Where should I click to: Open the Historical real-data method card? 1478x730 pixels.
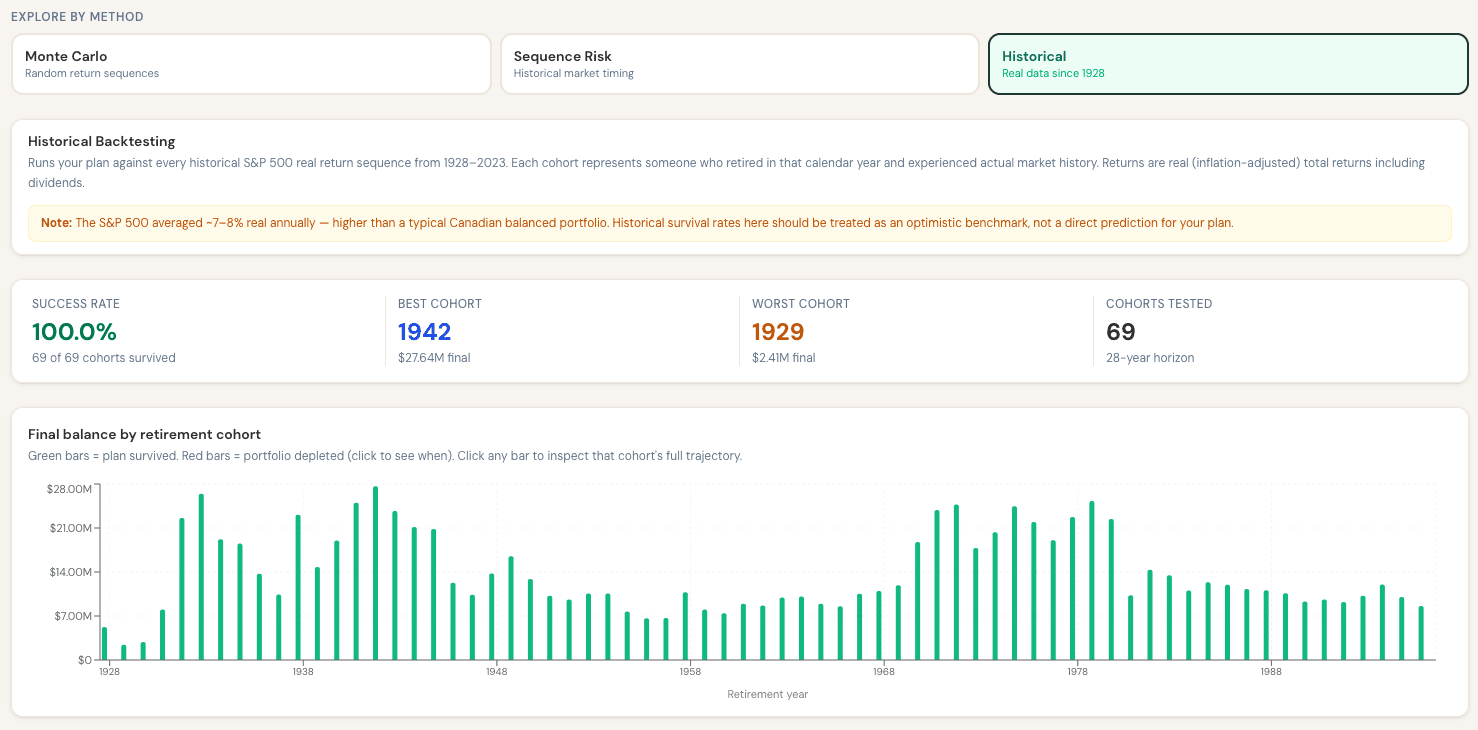click(x=1228, y=64)
